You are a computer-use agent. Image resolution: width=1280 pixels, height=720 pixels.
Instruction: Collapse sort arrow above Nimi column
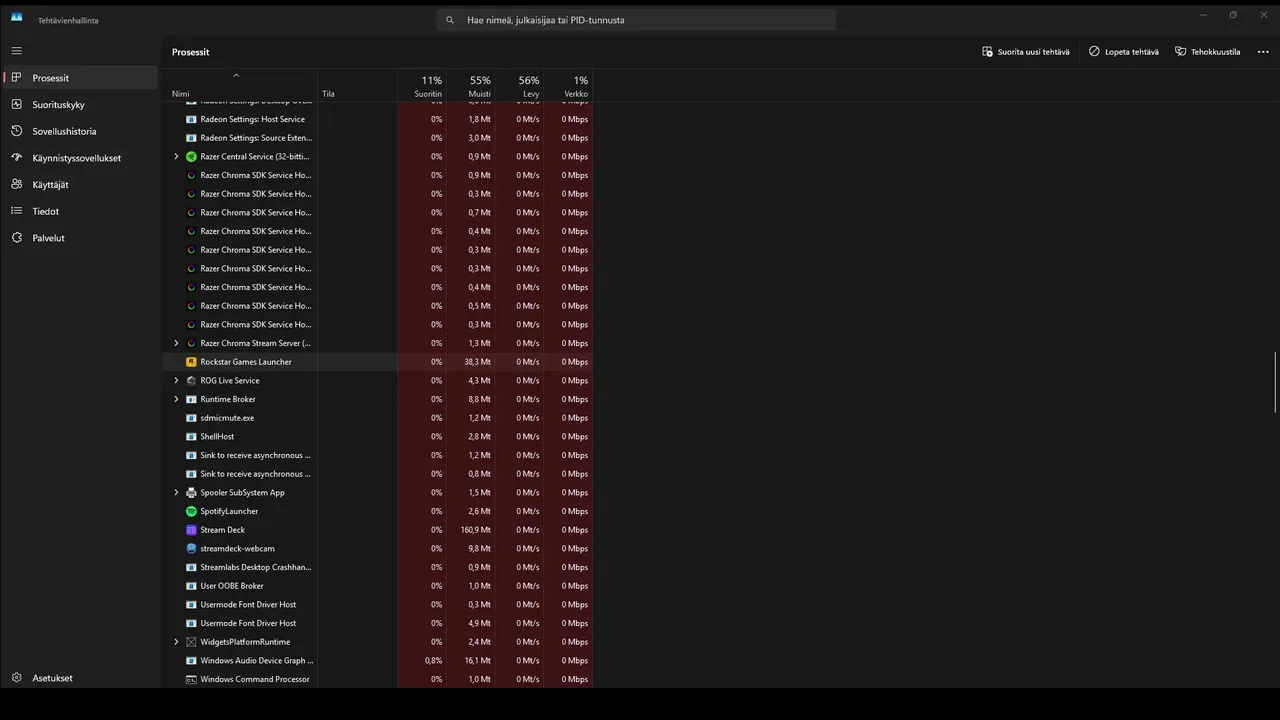(x=236, y=76)
